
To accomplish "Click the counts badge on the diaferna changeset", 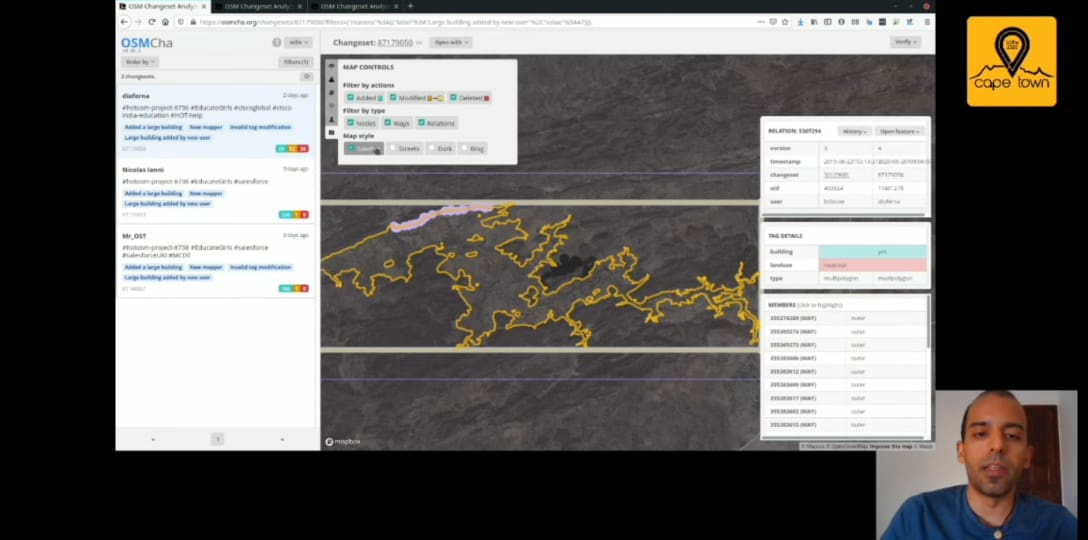I will (x=292, y=149).
